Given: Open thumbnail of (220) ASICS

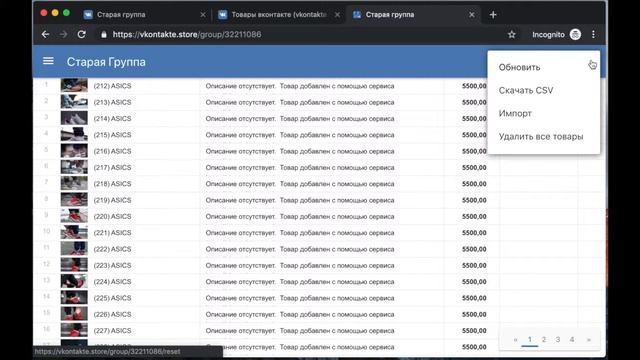Looking at the screenshot, I should point(74,216).
